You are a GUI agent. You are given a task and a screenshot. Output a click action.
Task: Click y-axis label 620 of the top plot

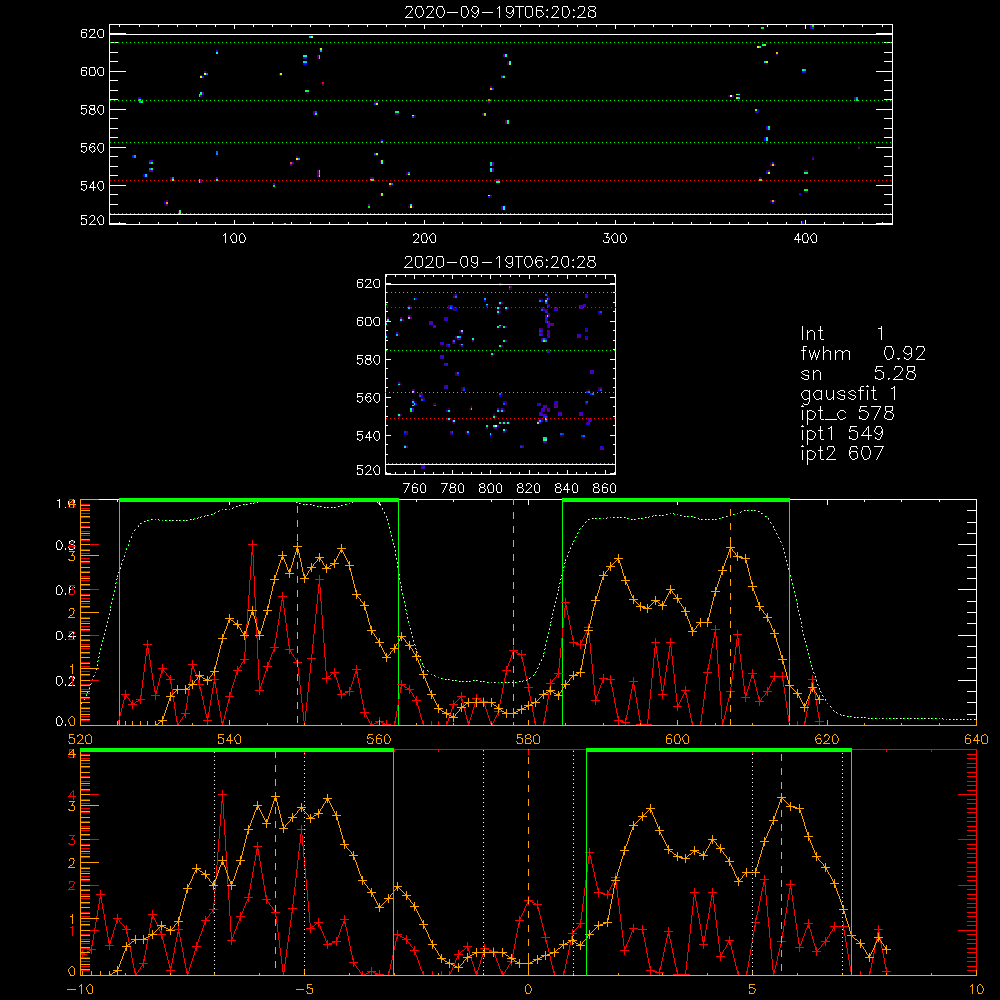(x=92, y=33)
